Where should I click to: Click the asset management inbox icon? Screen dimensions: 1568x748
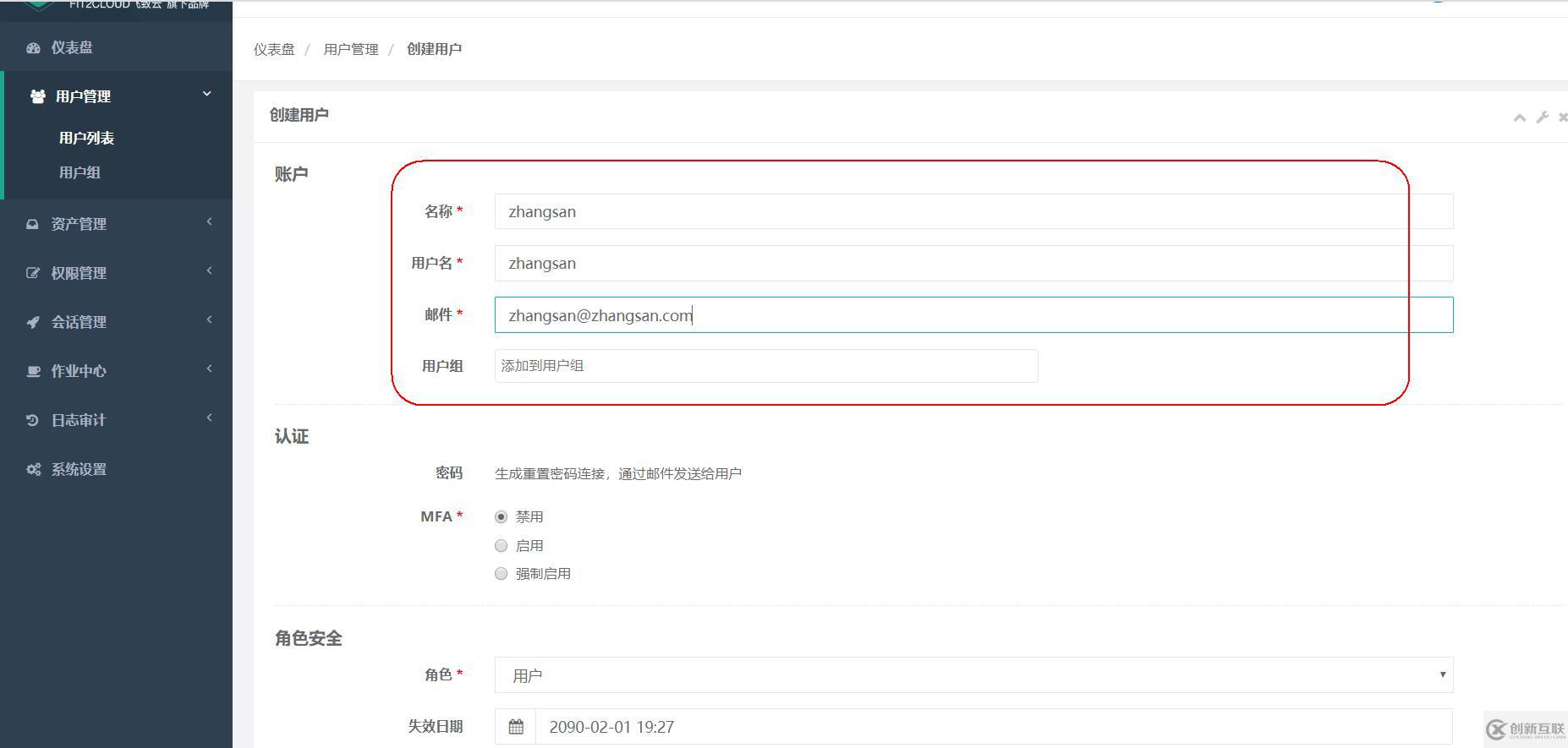(32, 224)
